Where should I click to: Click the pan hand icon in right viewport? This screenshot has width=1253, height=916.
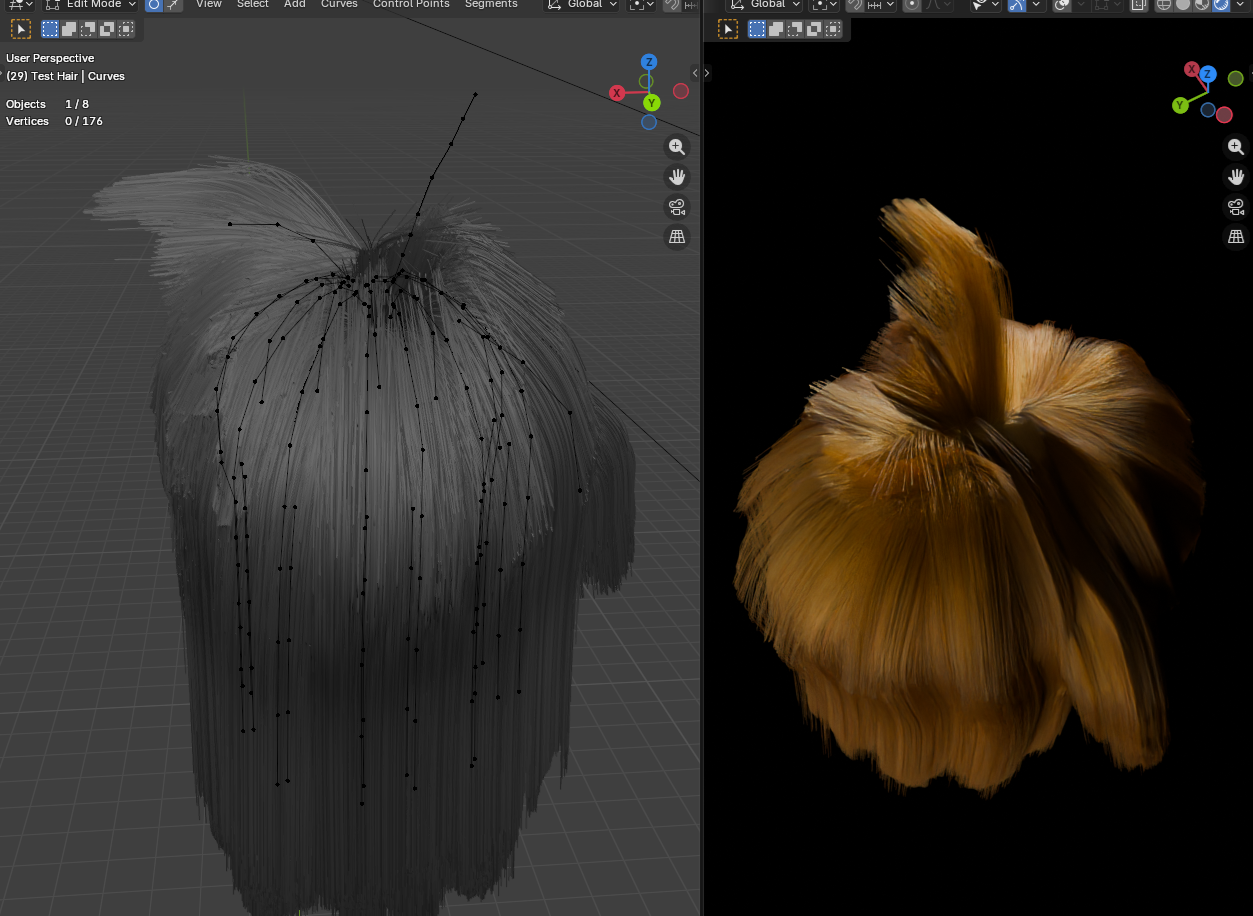[x=1236, y=177]
